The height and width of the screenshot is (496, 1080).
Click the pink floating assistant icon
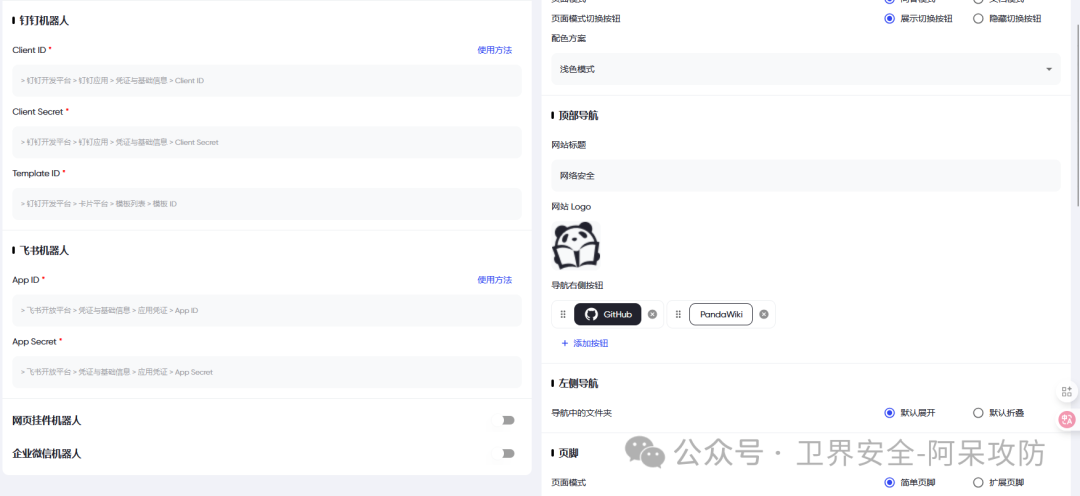pos(1068,419)
